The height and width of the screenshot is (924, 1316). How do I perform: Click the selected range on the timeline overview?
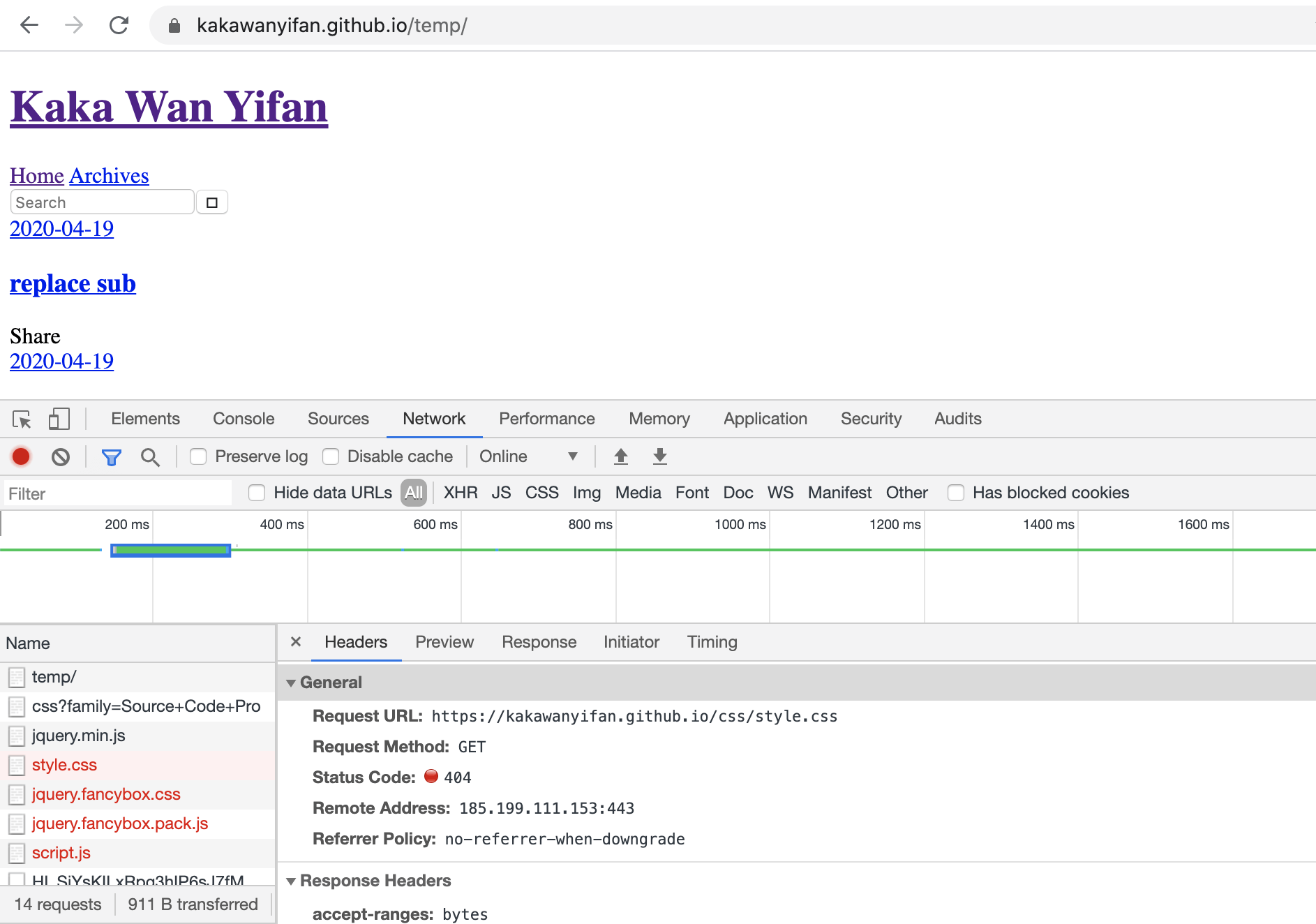pyautogui.click(x=170, y=551)
